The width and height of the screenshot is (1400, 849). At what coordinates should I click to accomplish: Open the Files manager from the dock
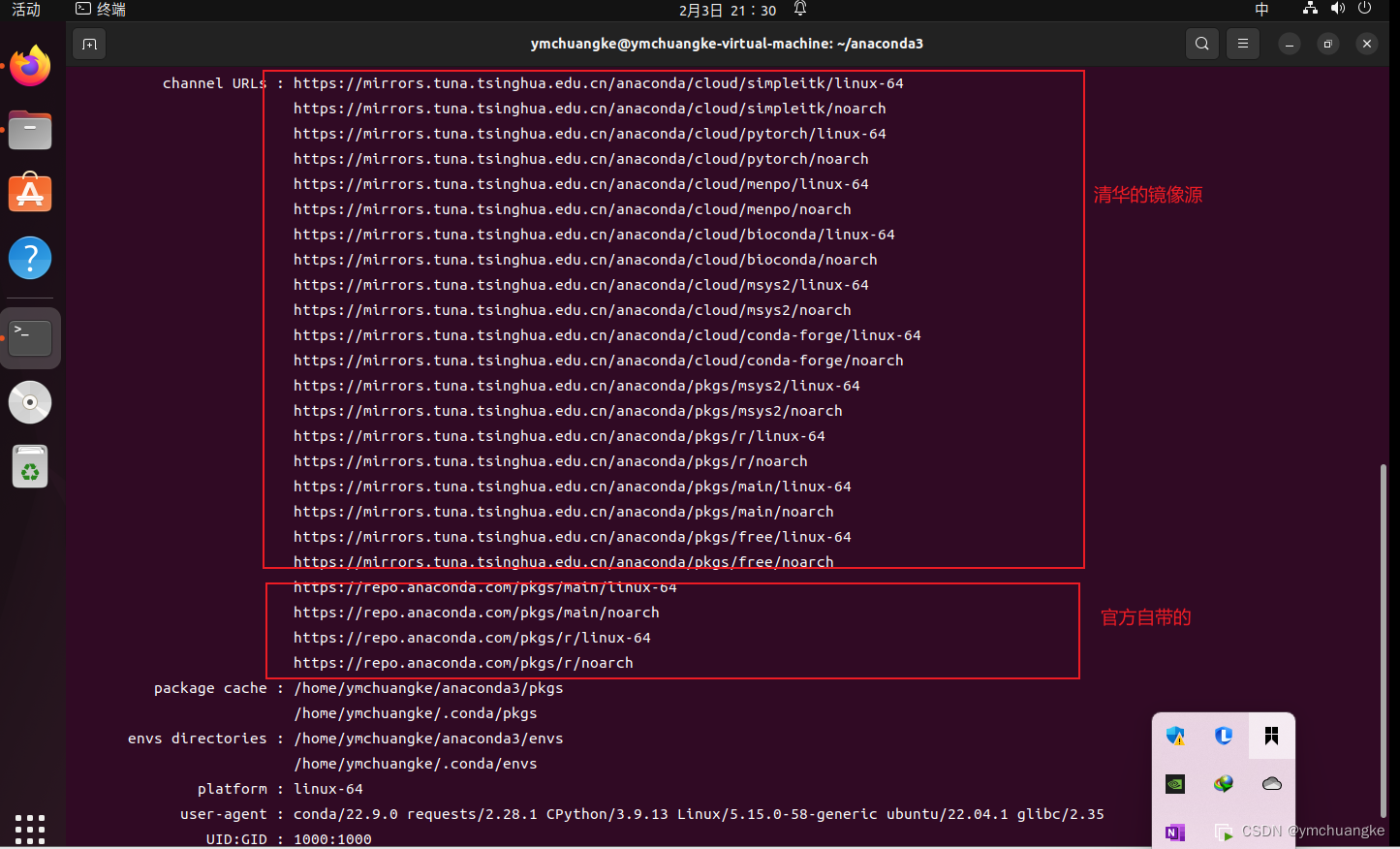click(30, 130)
